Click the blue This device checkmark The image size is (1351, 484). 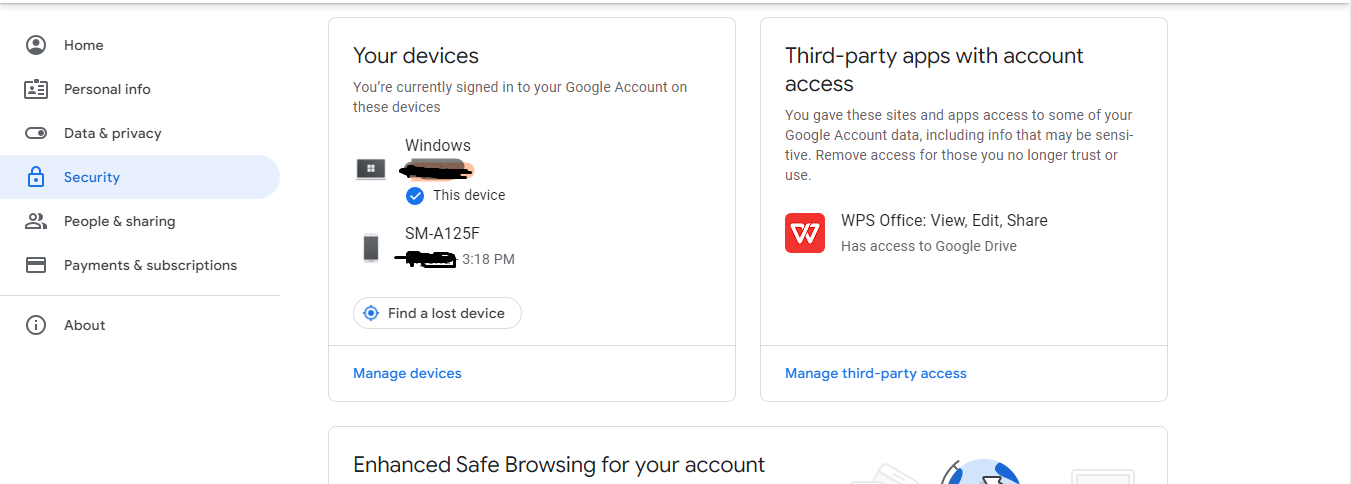coord(415,195)
